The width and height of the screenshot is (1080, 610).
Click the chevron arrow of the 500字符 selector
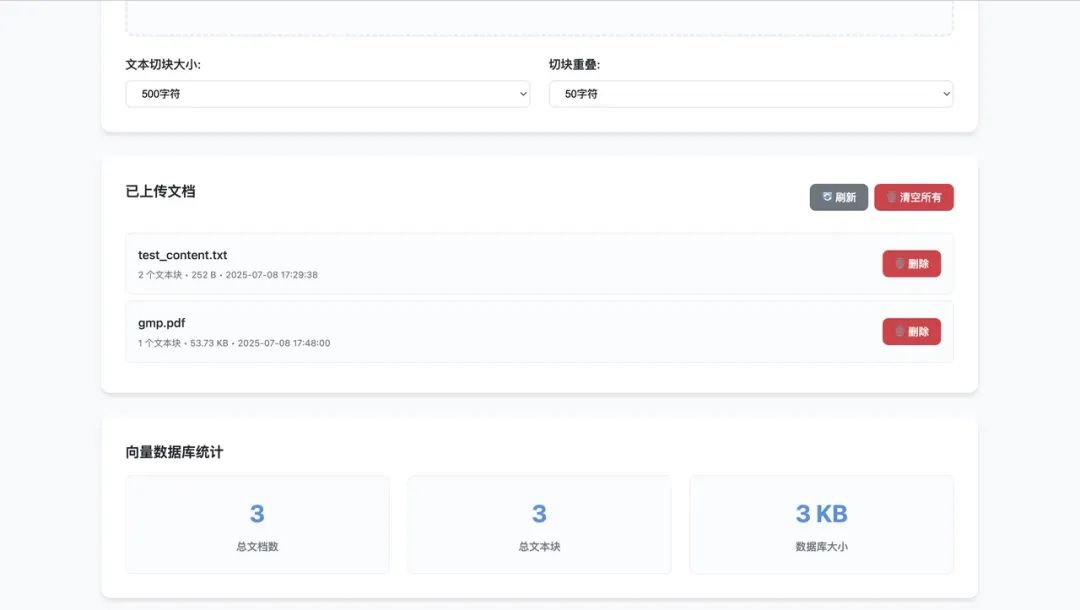coord(522,93)
